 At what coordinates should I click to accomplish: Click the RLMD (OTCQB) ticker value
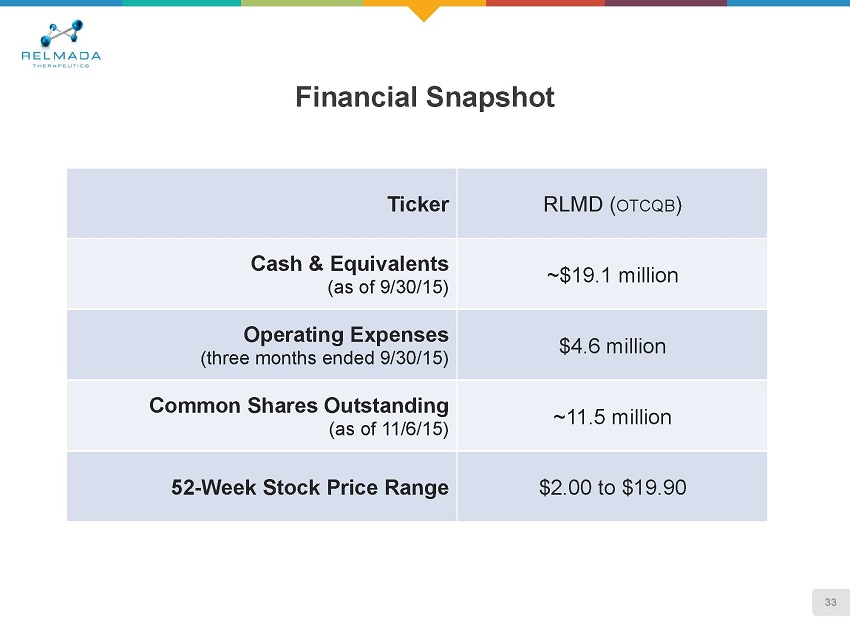click(x=613, y=205)
